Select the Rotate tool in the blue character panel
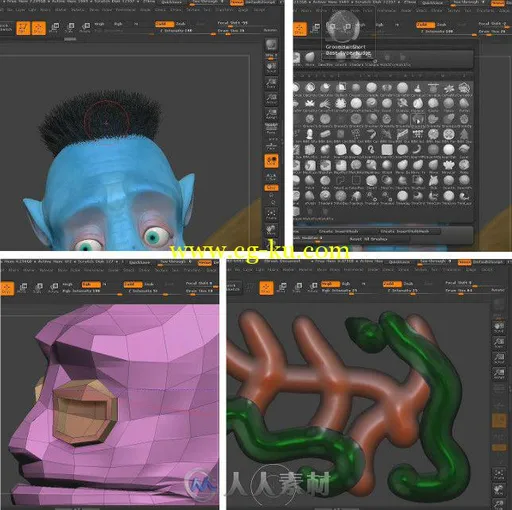This screenshot has height=510, width=512. 86,27
